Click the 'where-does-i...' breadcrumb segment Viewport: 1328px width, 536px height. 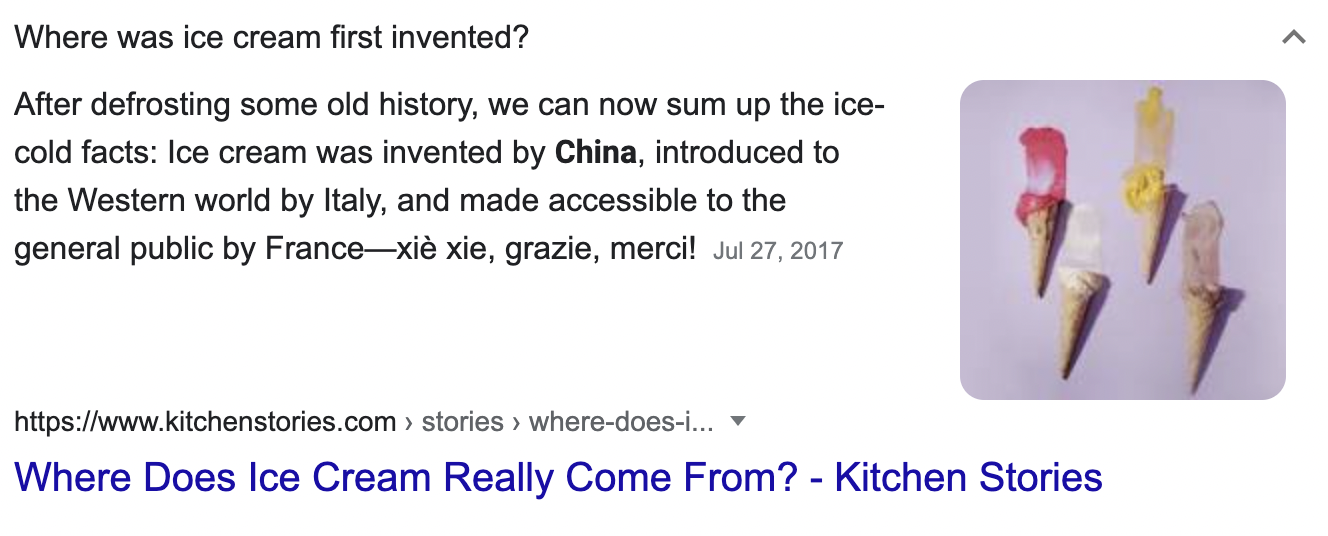click(x=621, y=422)
